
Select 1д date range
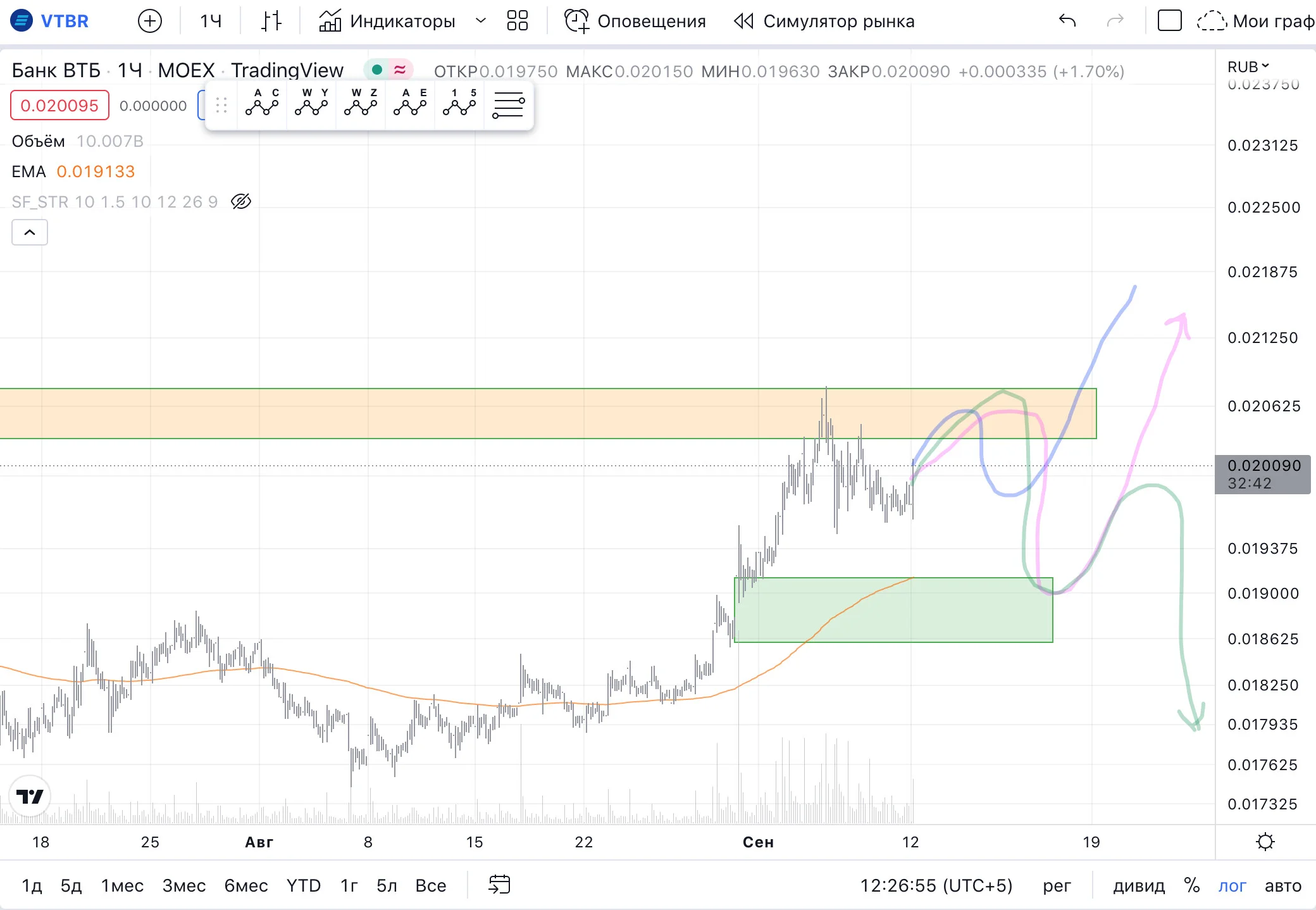(32, 885)
